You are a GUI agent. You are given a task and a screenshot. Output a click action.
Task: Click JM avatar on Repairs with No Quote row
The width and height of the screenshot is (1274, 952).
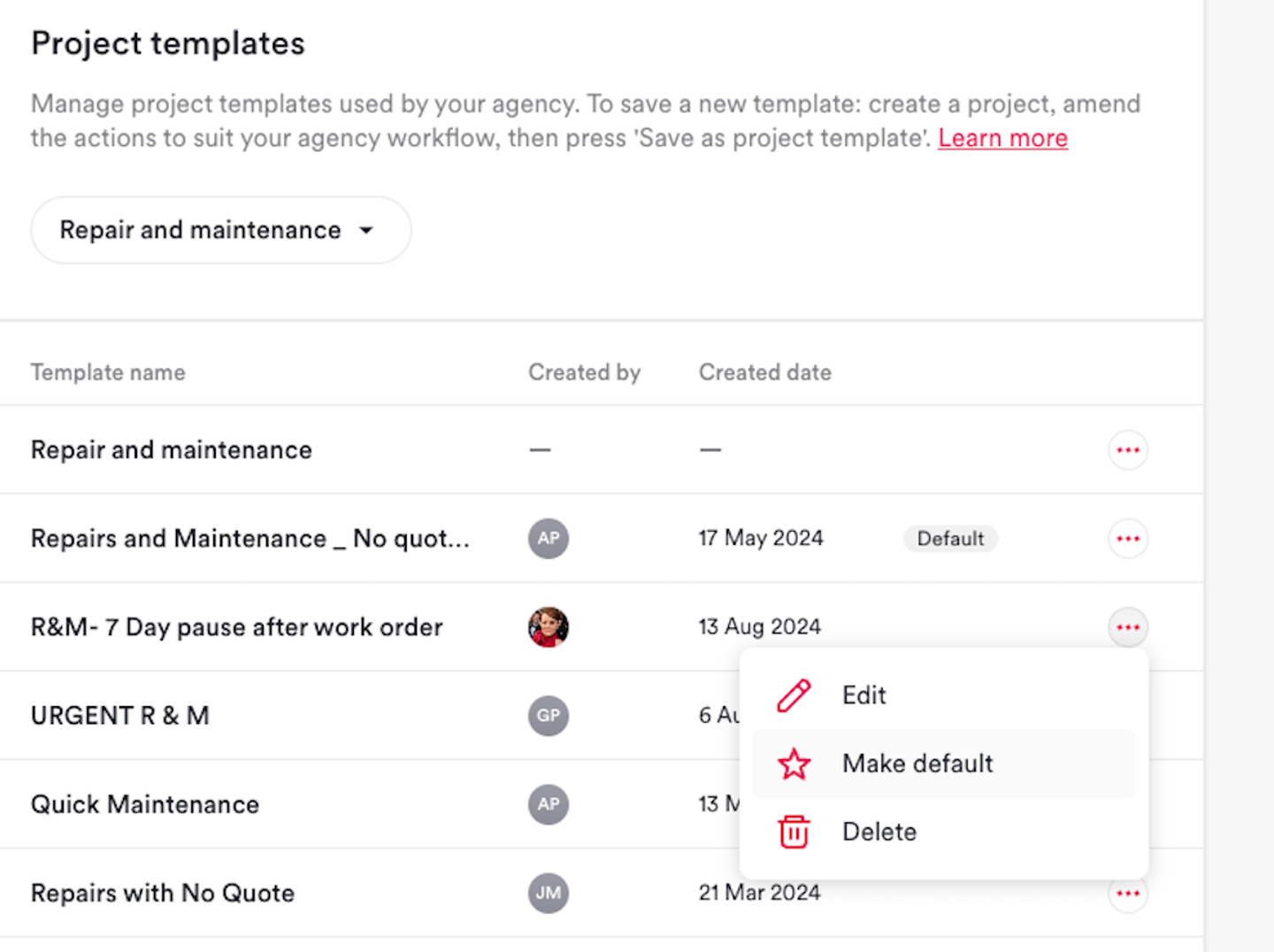[549, 894]
